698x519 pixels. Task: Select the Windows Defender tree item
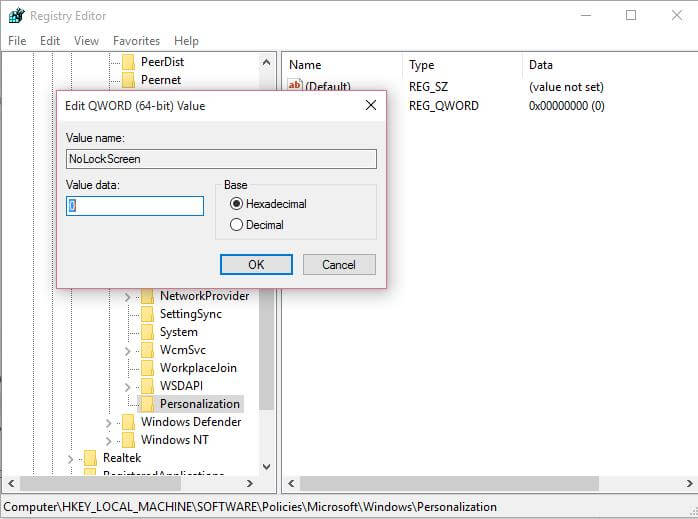click(191, 422)
